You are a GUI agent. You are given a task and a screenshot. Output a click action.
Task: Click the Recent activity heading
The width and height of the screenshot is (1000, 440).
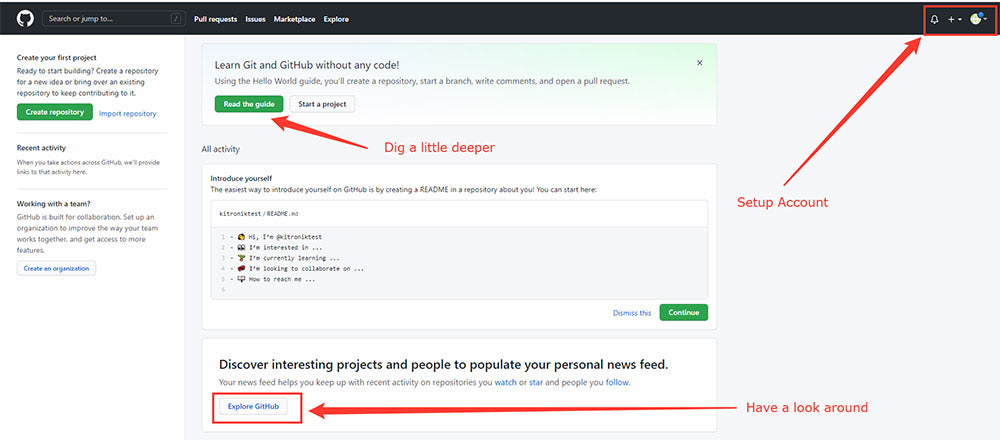(41, 148)
